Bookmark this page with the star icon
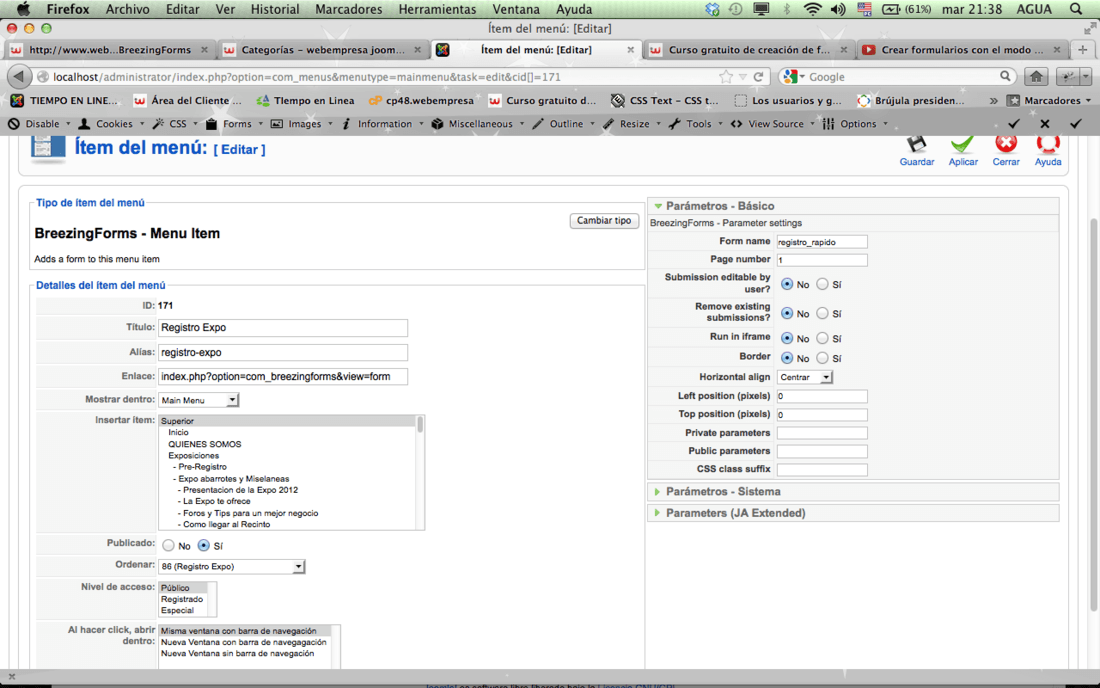Screen dimensions: 1100x688 726,76
